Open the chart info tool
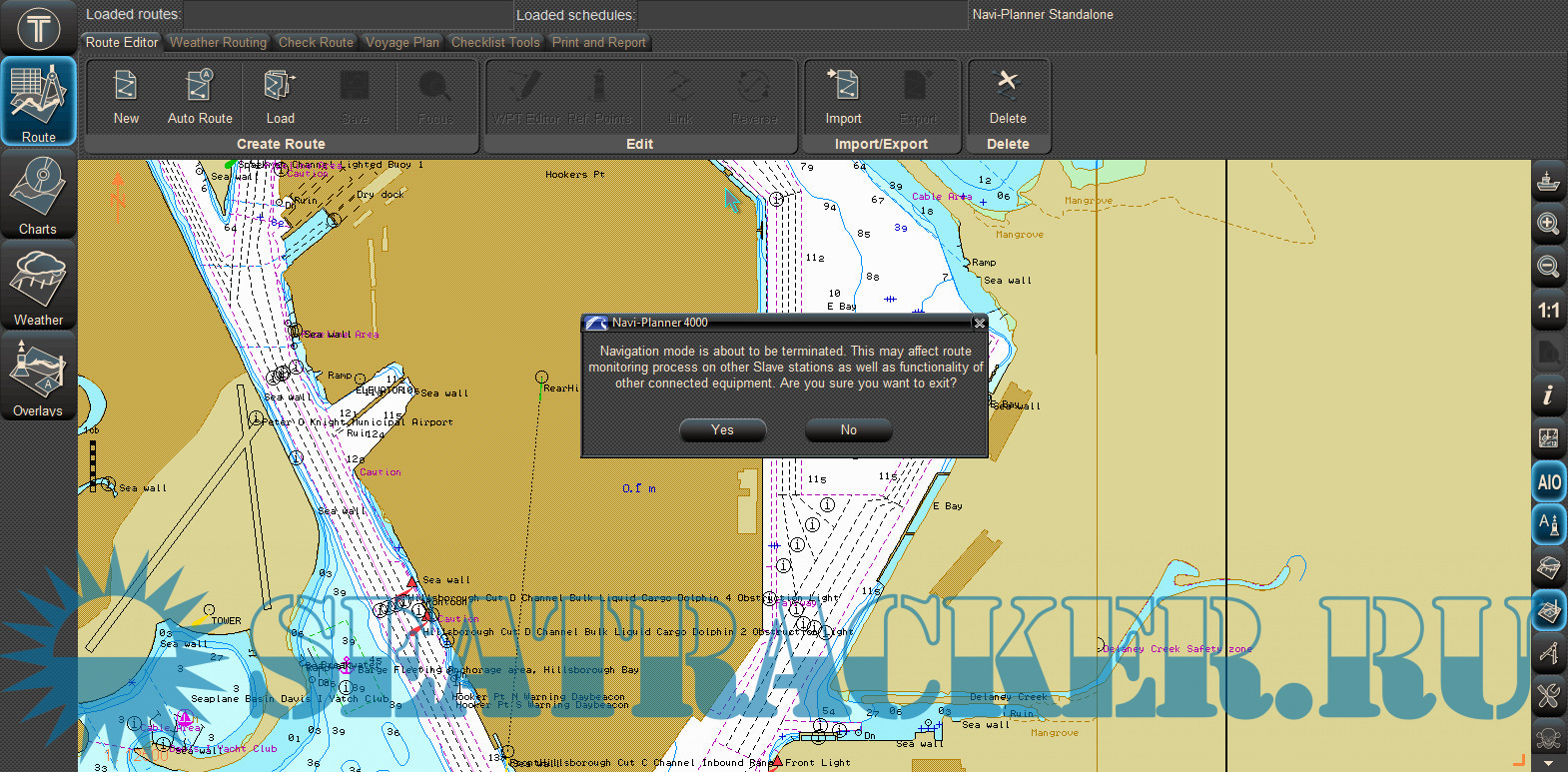 pyautogui.click(x=1548, y=394)
